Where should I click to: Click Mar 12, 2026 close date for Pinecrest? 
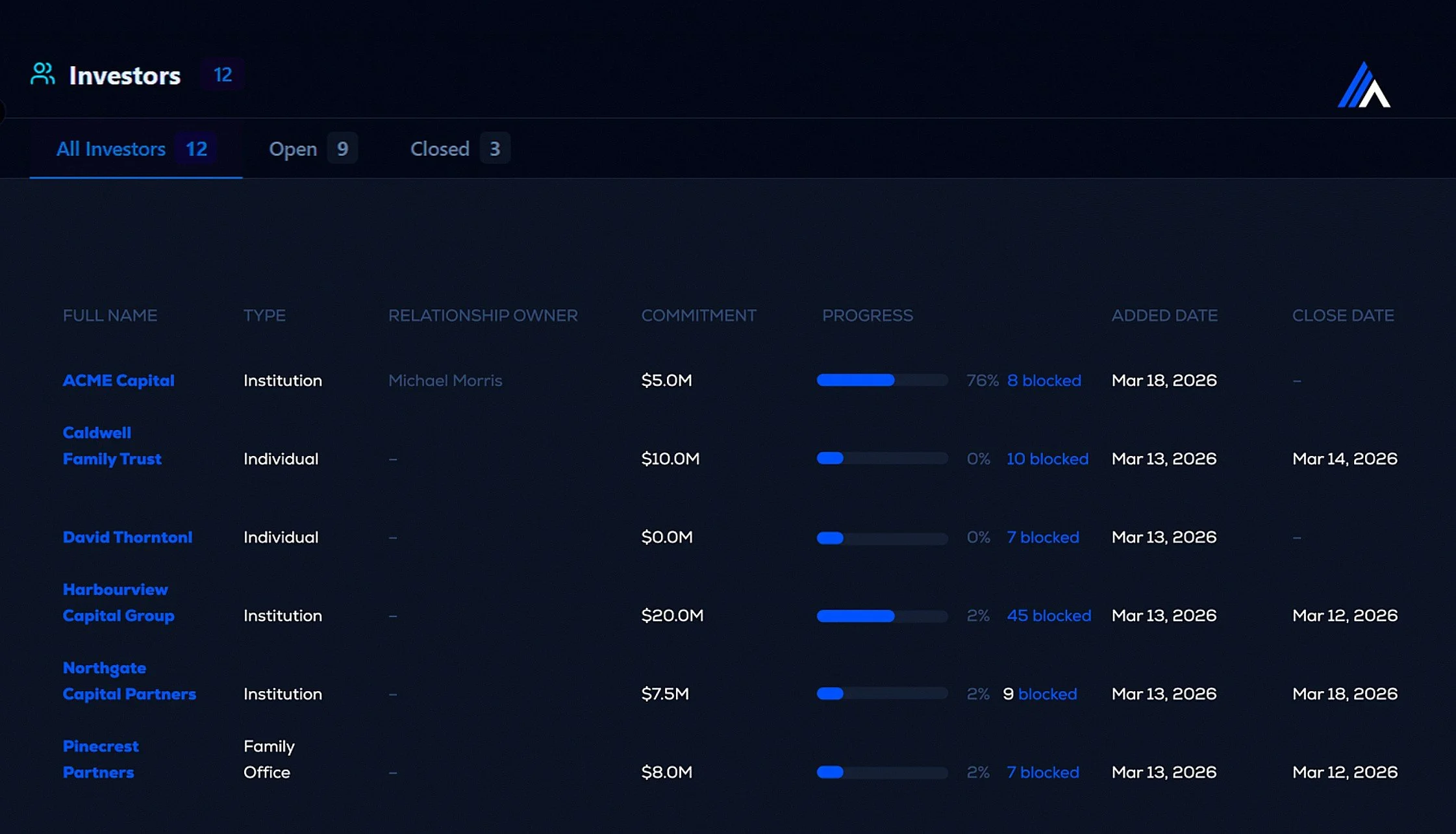point(1345,772)
